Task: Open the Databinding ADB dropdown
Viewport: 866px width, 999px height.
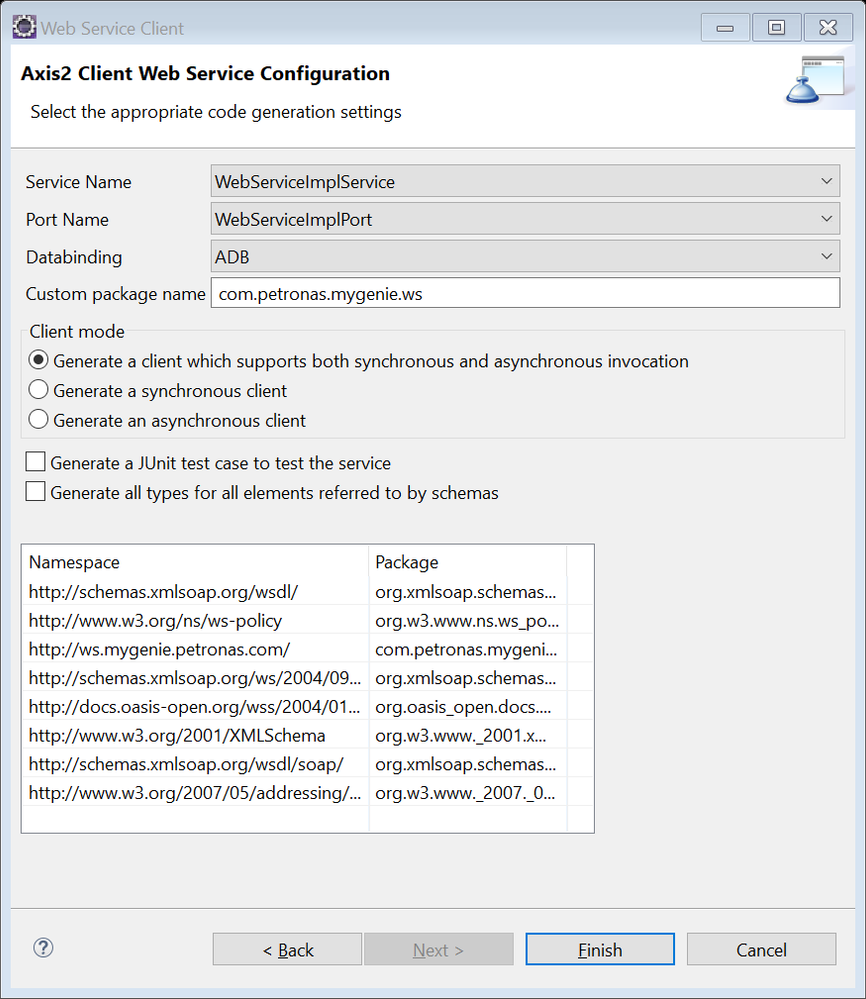Action: [525, 257]
